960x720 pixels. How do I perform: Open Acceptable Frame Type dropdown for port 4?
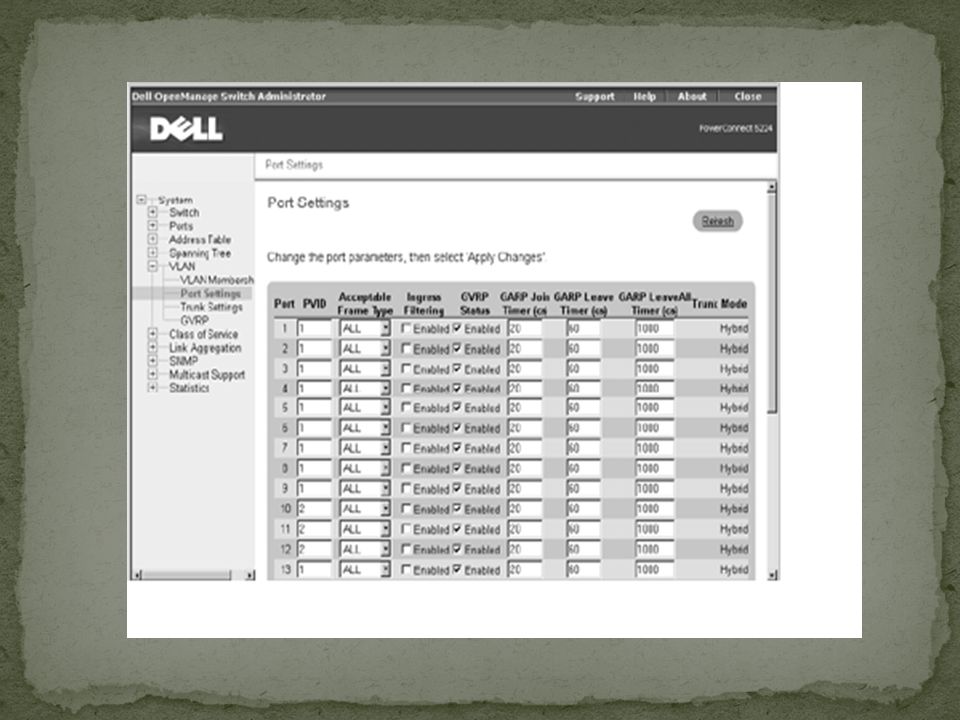coord(365,389)
